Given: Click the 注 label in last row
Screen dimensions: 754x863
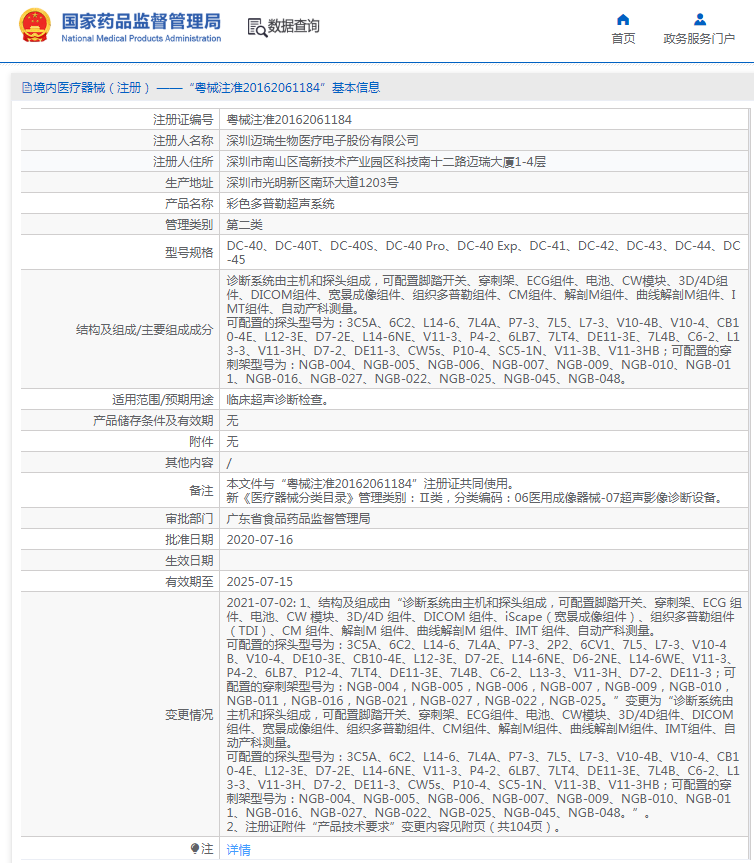Looking at the screenshot, I should tap(207, 849).
